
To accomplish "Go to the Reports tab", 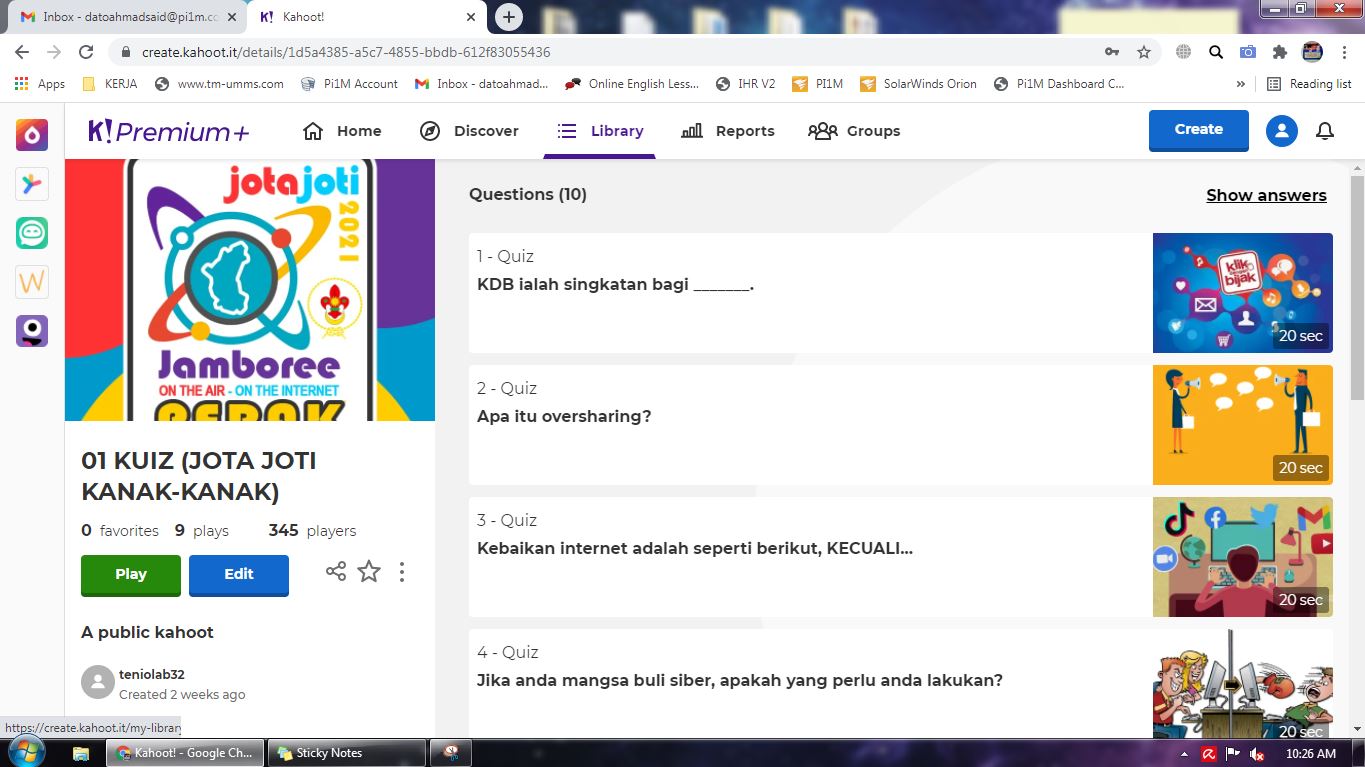I will [x=728, y=131].
